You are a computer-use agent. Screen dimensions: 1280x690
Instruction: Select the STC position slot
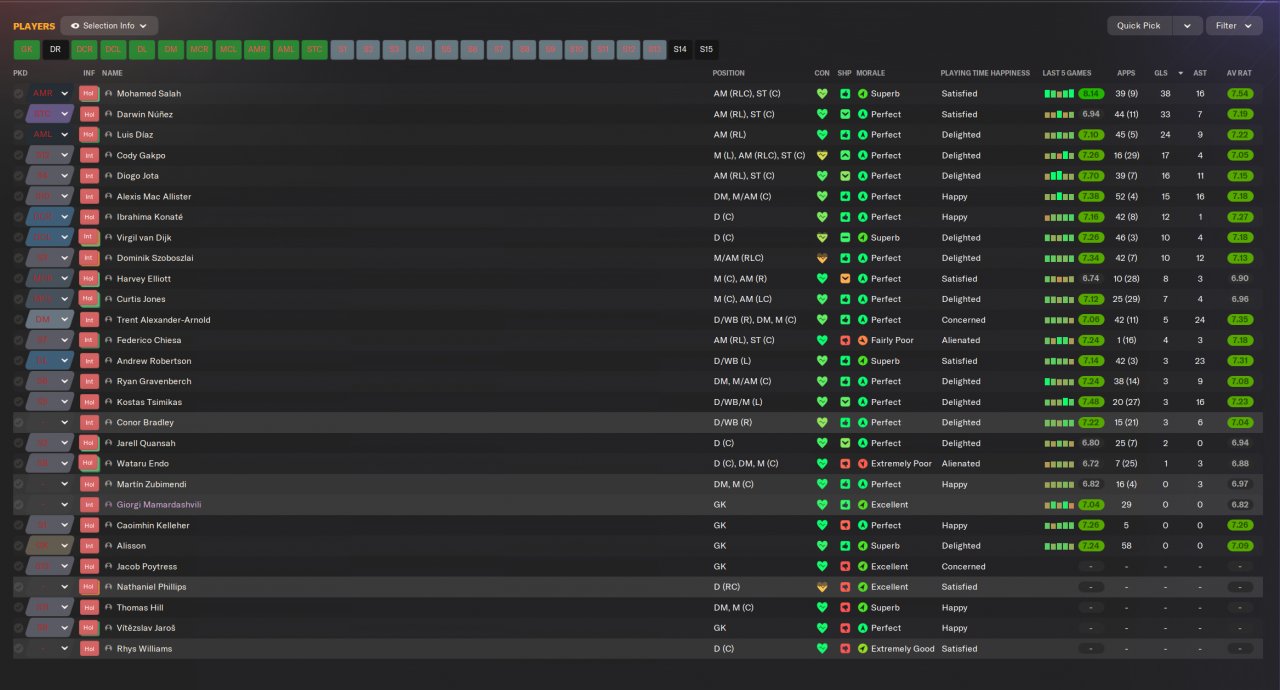pos(315,49)
